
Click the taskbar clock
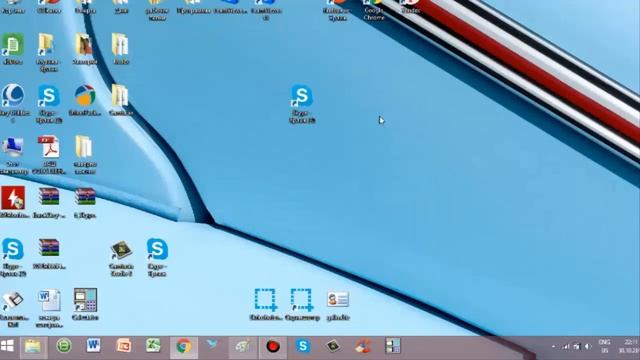point(629,346)
